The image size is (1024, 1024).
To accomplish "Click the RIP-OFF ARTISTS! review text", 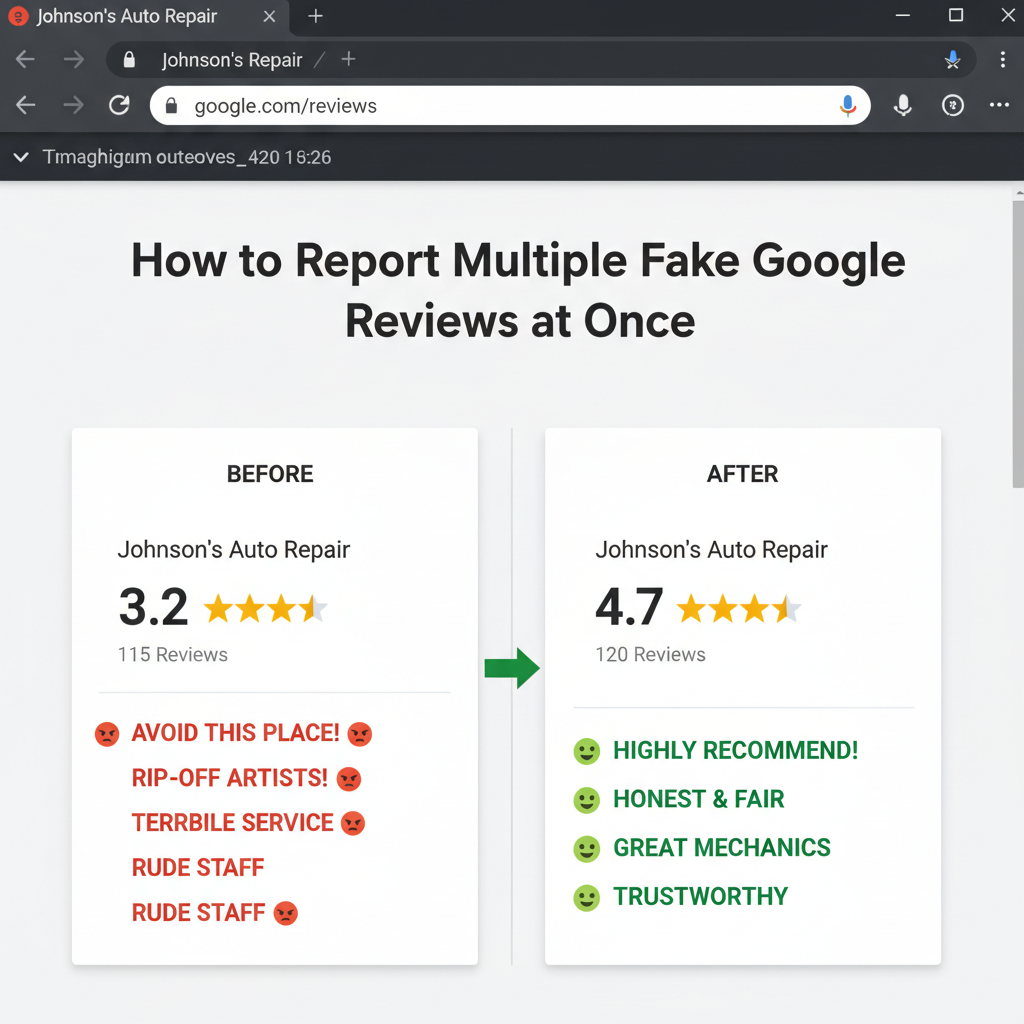I will pos(230,778).
